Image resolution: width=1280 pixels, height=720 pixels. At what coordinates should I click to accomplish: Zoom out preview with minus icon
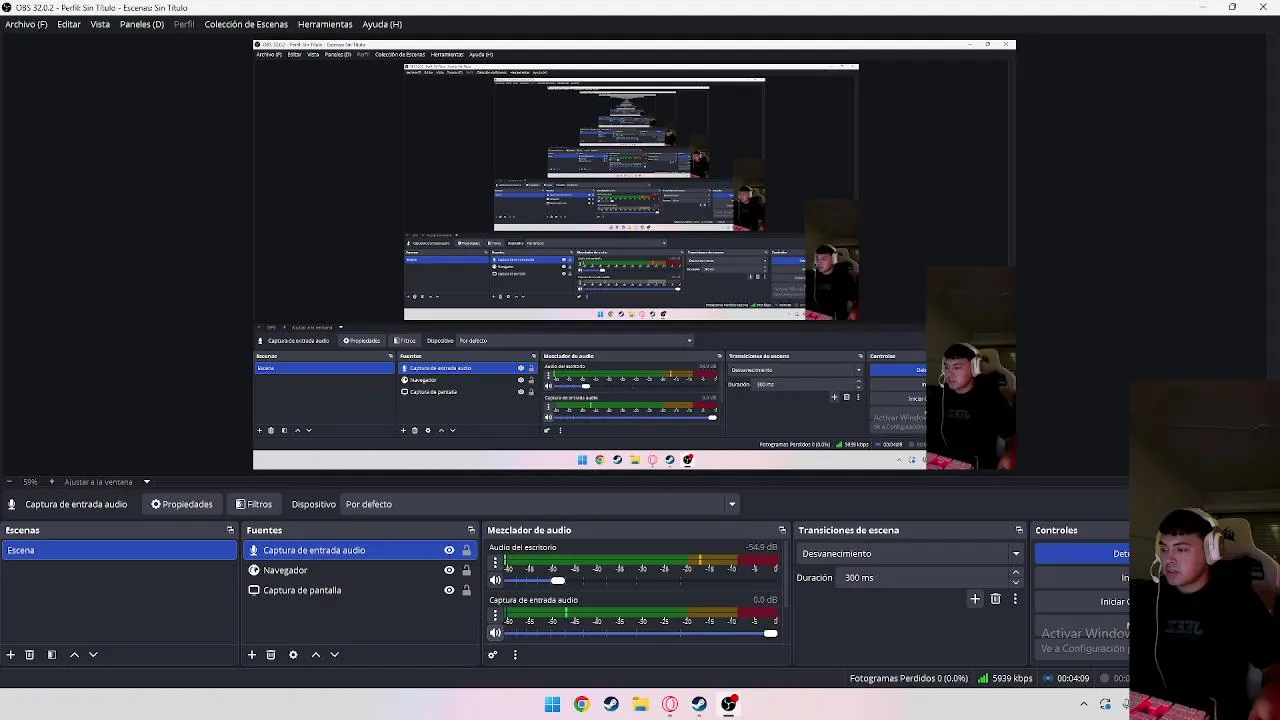tap(9, 482)
